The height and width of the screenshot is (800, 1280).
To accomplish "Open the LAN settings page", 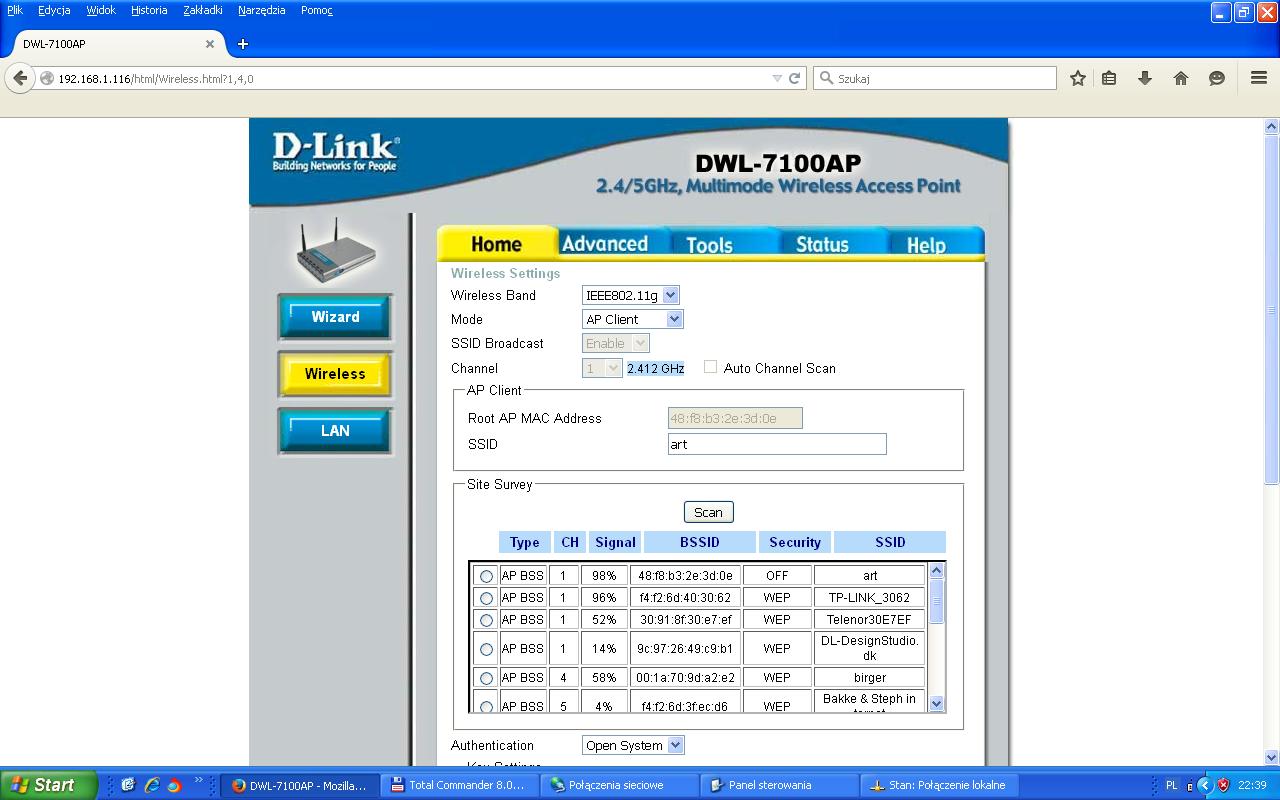I will (x=335, y=431).
